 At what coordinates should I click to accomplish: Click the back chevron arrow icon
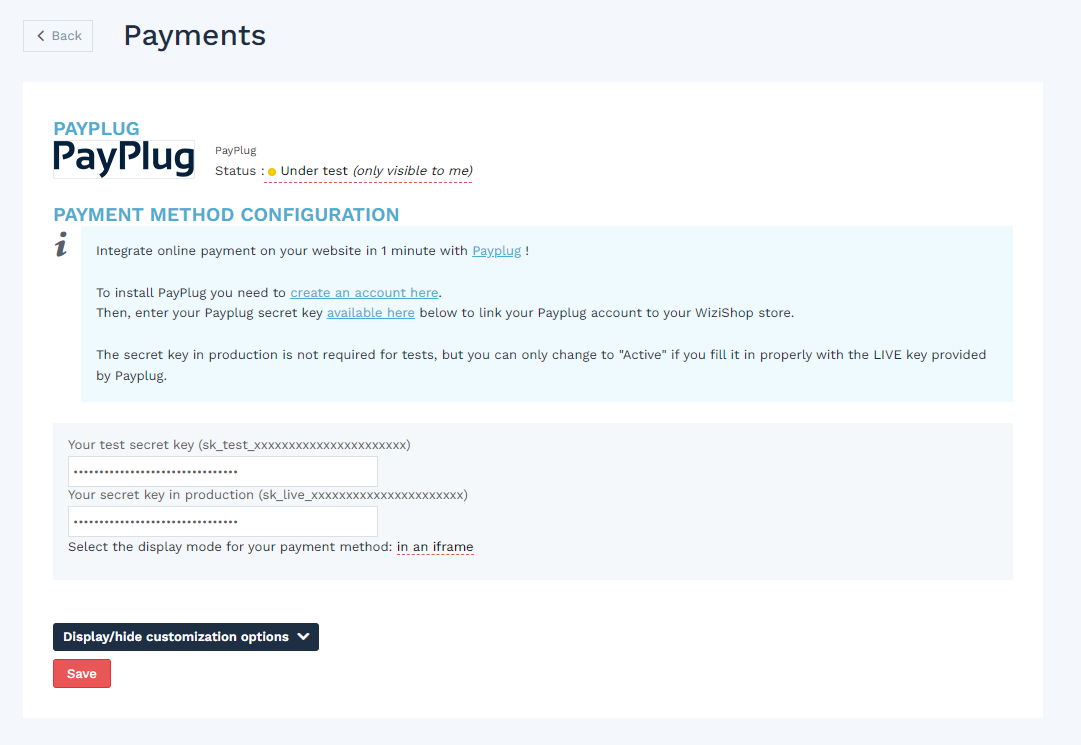41,36
